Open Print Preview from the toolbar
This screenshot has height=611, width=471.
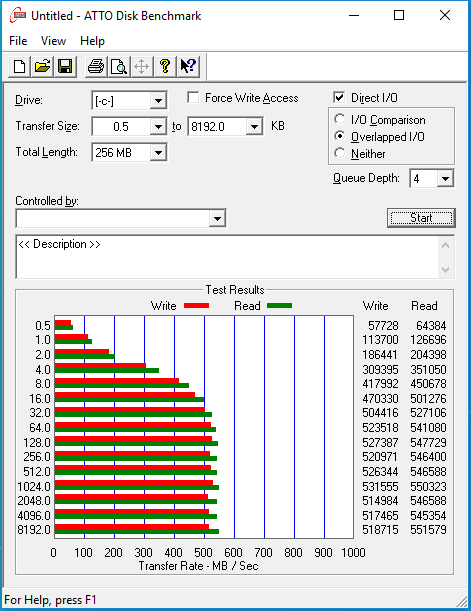point(118,67)
